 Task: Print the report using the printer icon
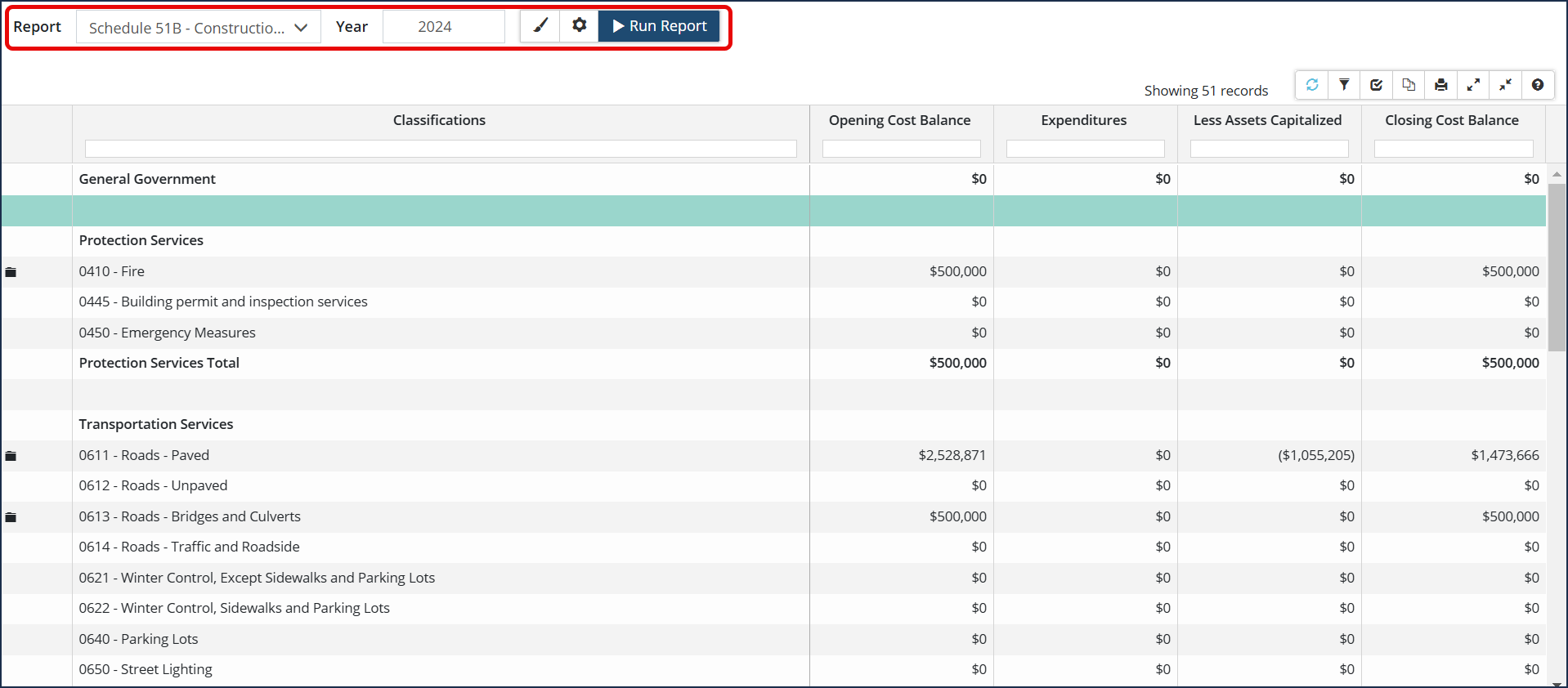(x=1440, y=85)
